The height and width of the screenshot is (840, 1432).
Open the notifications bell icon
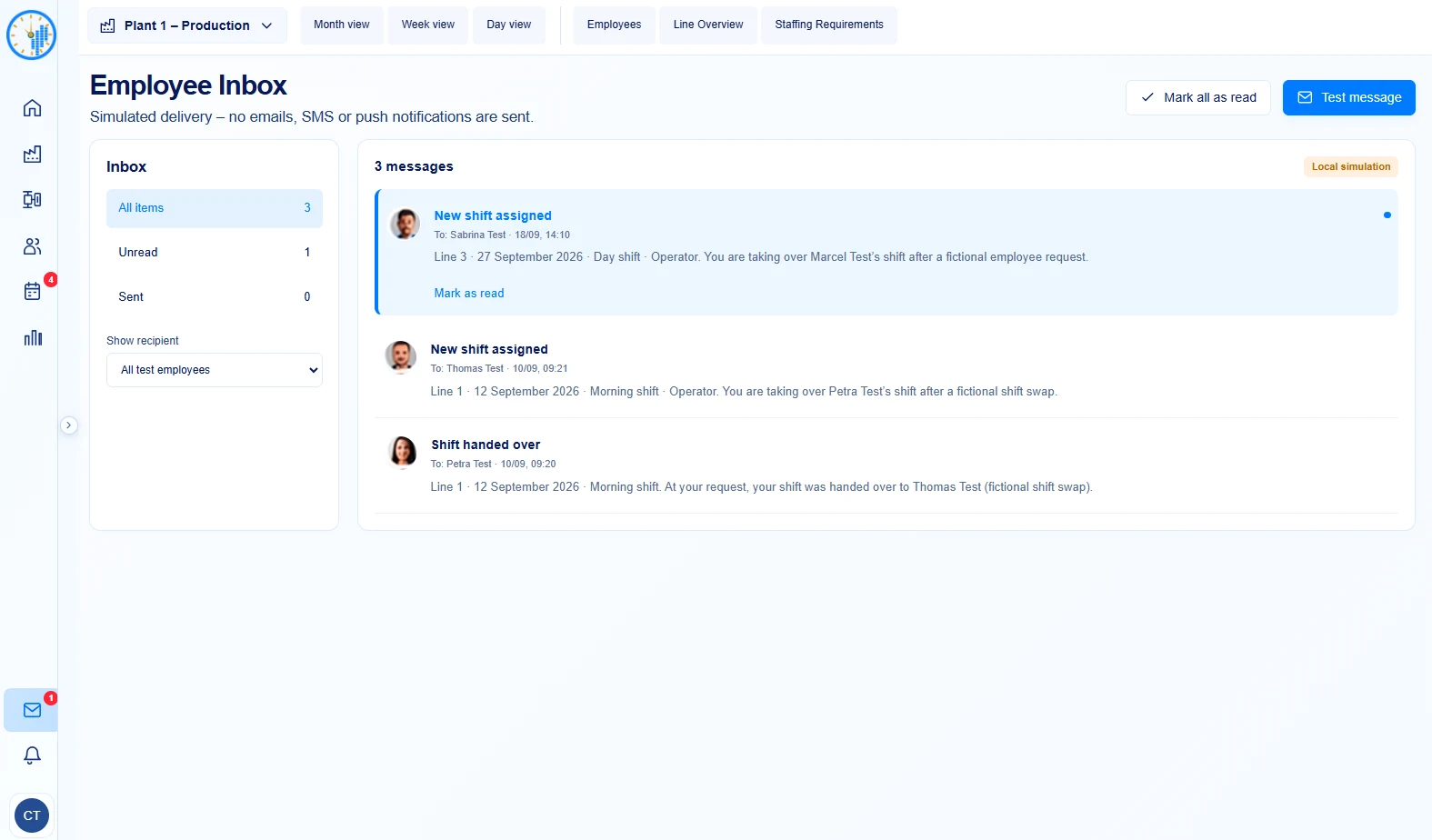click(x=32, y=755)
